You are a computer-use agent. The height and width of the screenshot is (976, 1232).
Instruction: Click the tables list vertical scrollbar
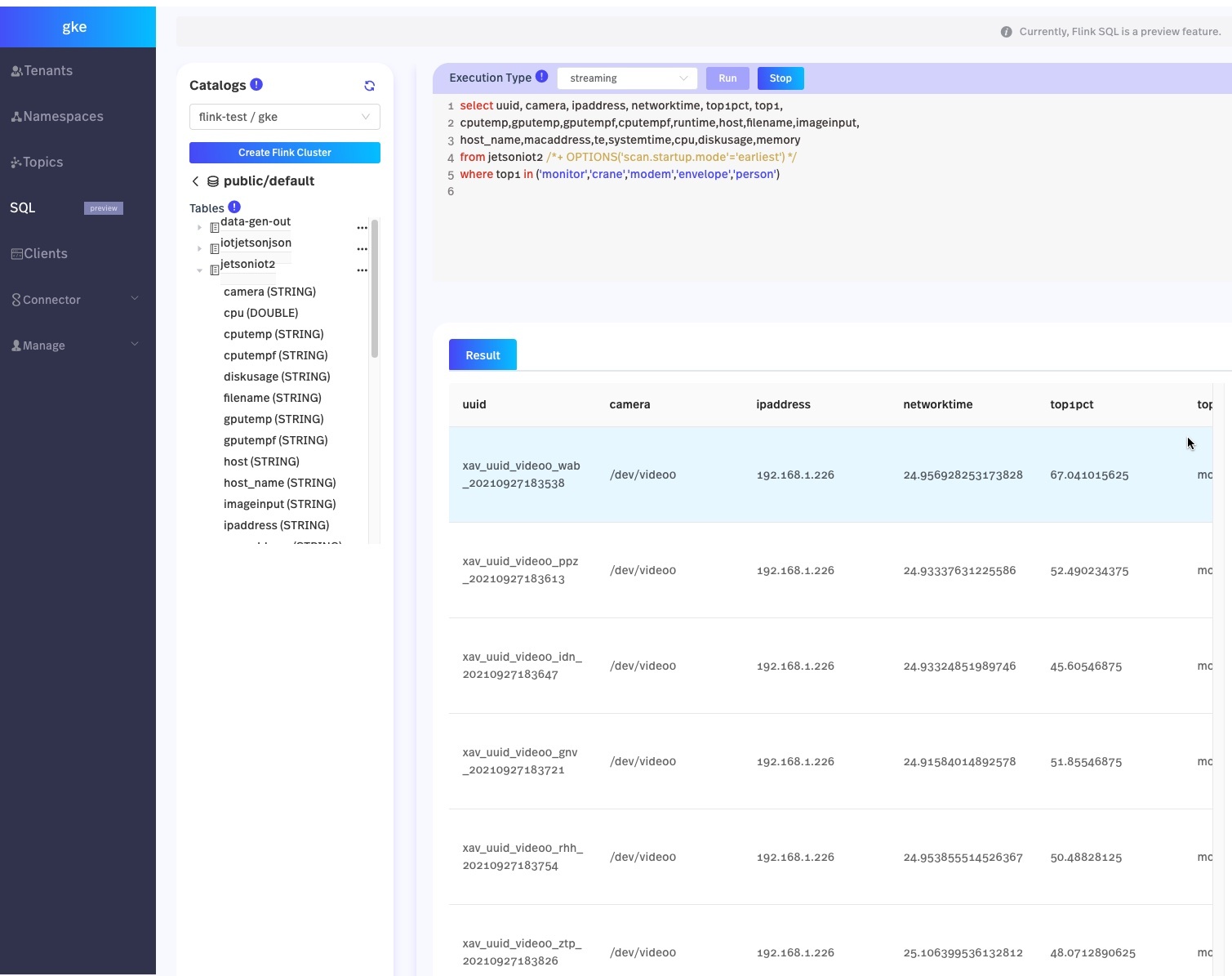tap(375, 288)
